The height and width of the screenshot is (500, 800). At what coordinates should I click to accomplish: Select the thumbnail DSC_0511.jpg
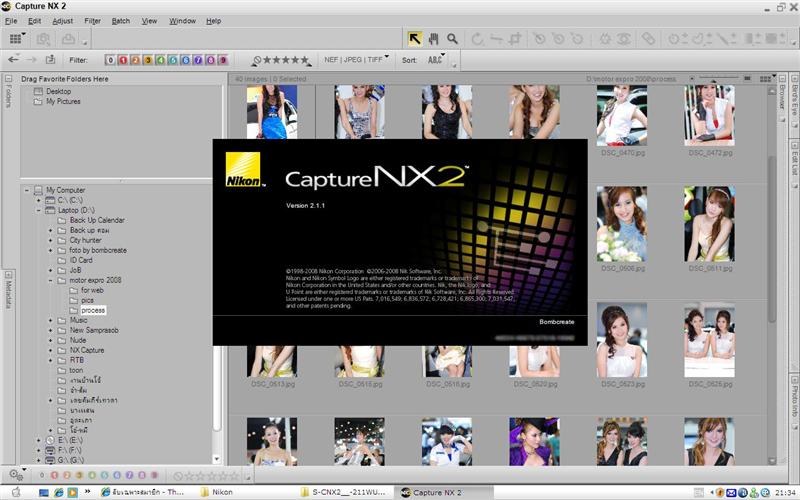(709, 224)
